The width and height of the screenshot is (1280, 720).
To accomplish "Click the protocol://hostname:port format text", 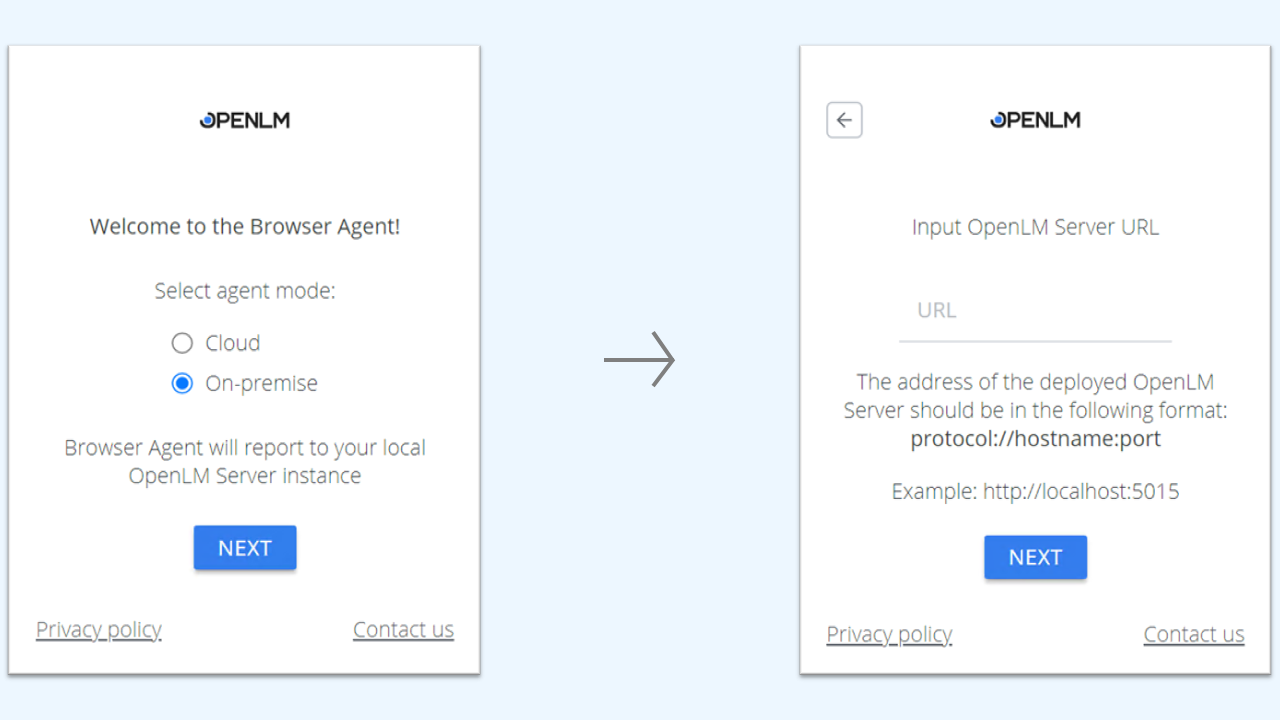I will pyautogui.click(x=1035, y=439).
